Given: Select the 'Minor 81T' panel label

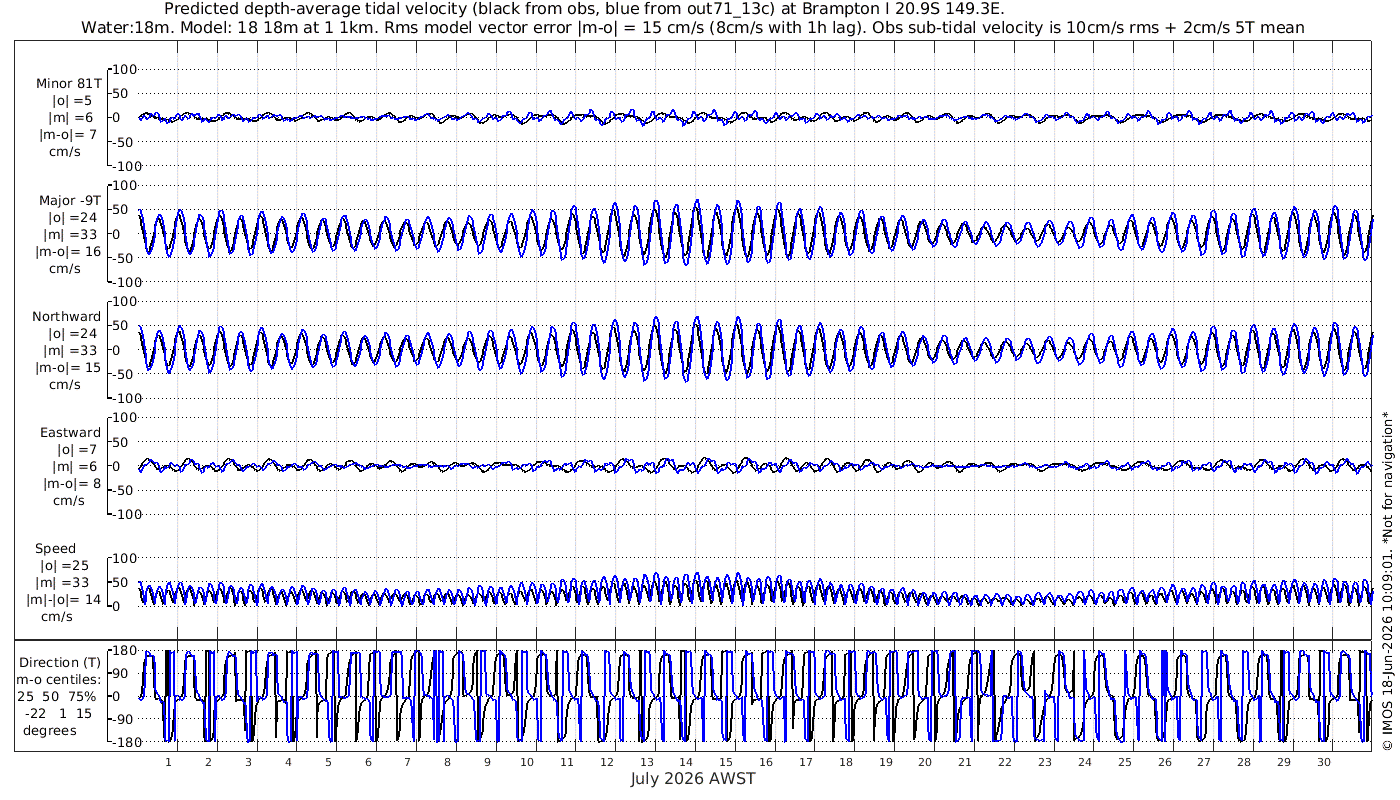Looking at the screenshot, I should pyautogui.click(x=69, y=83).
